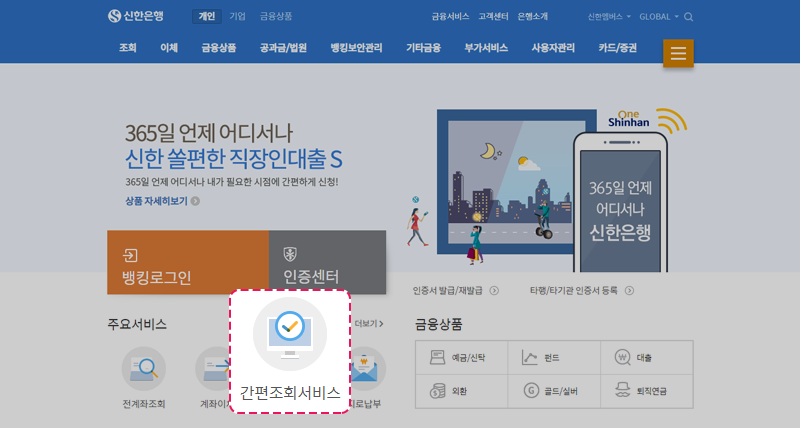Click the 대출 text

coord(644,358)
